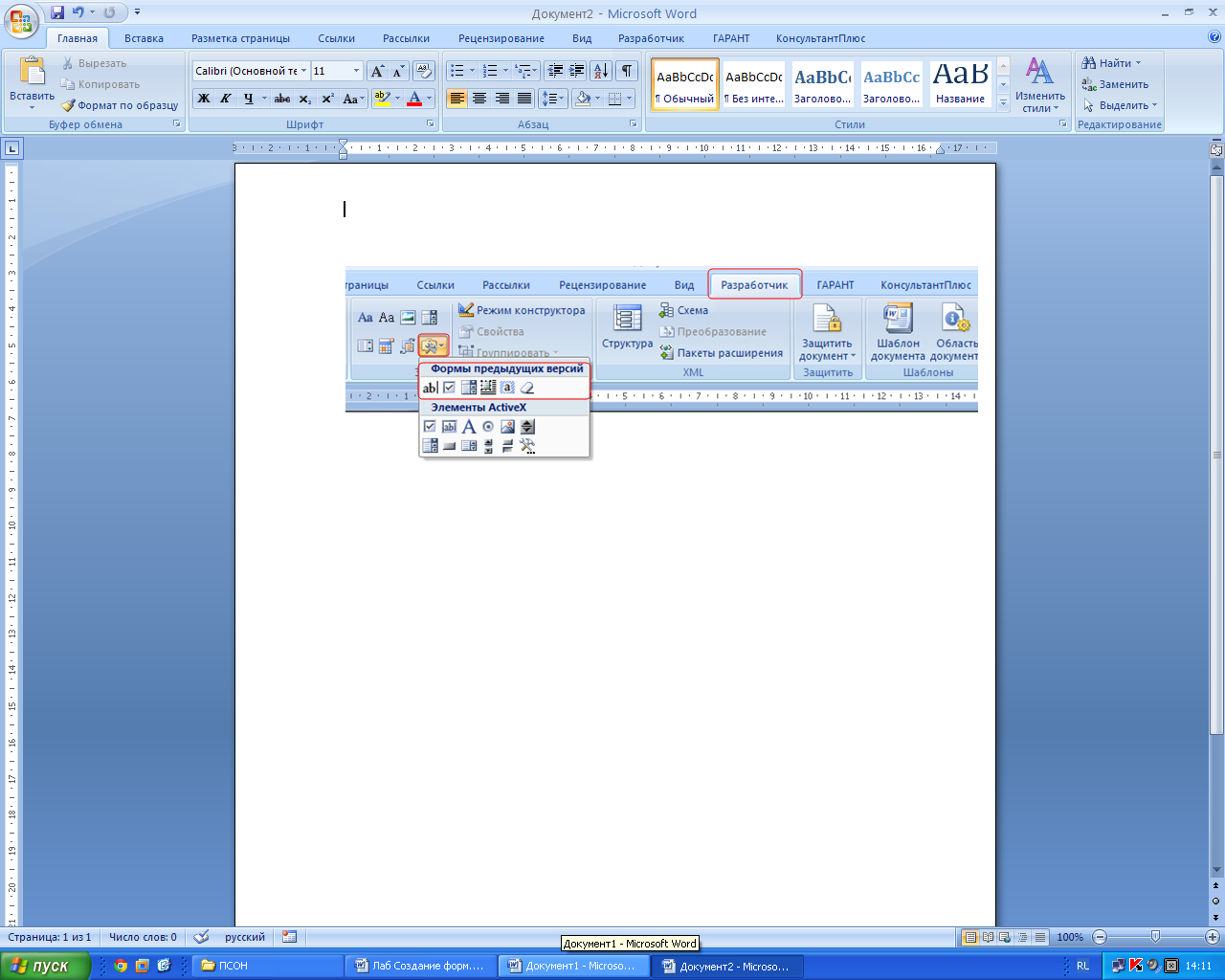Toggle show paragraph marks ¶
Screen dimensions: 1225x980
pos(627,71)
